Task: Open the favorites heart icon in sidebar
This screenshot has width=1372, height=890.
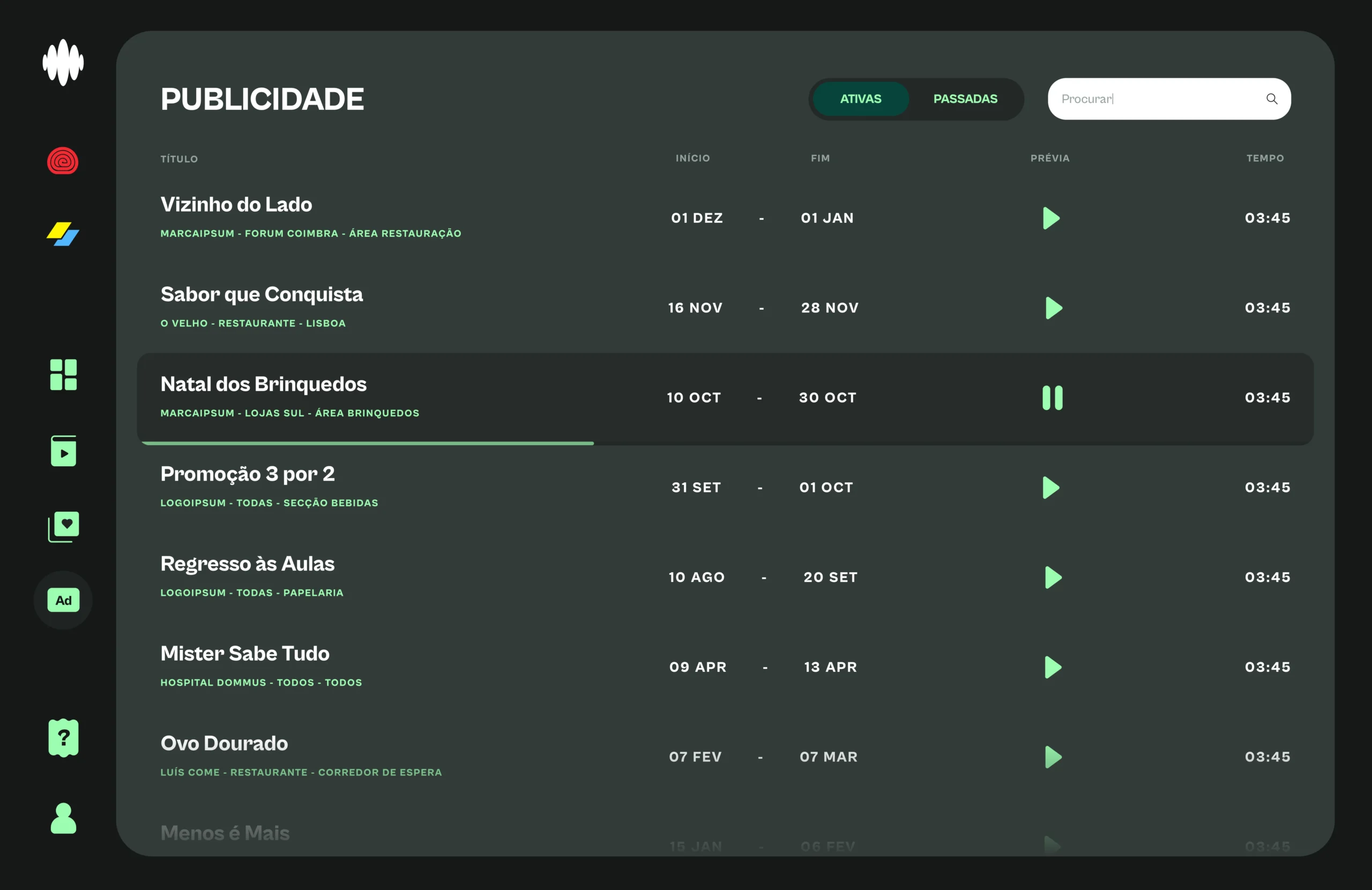Action: 63,526
